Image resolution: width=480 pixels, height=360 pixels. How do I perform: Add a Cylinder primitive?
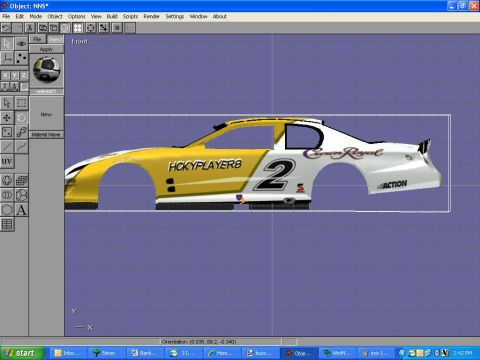tap(7, 195)
